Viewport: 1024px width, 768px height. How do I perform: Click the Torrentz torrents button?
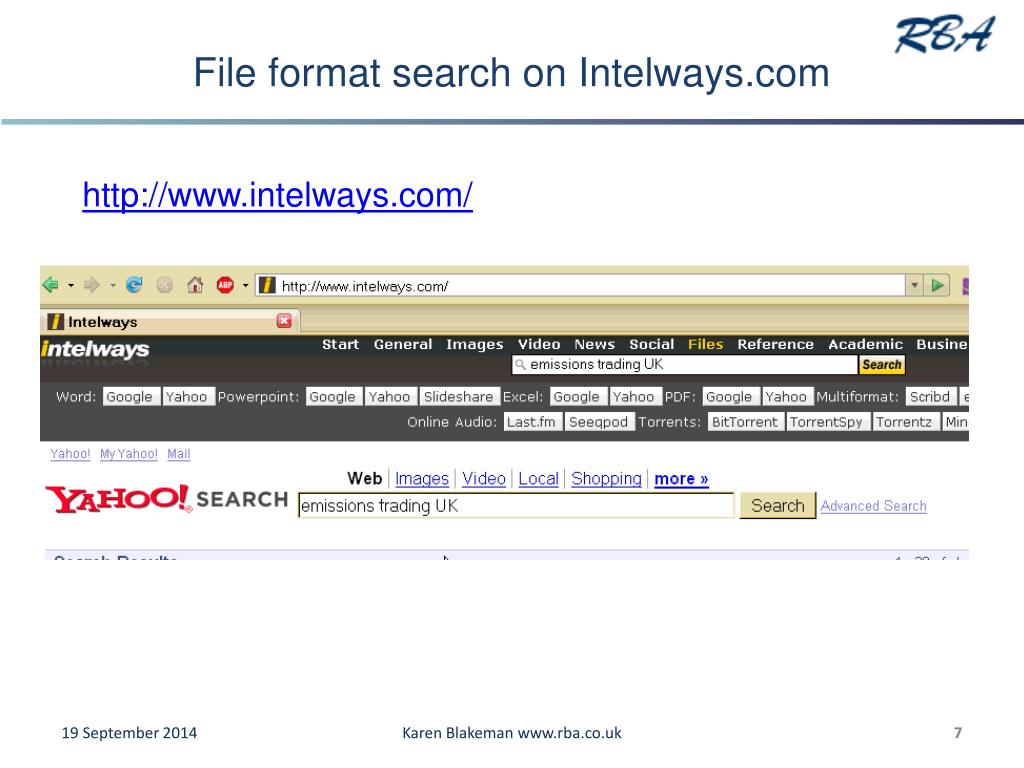pos(904,422)
